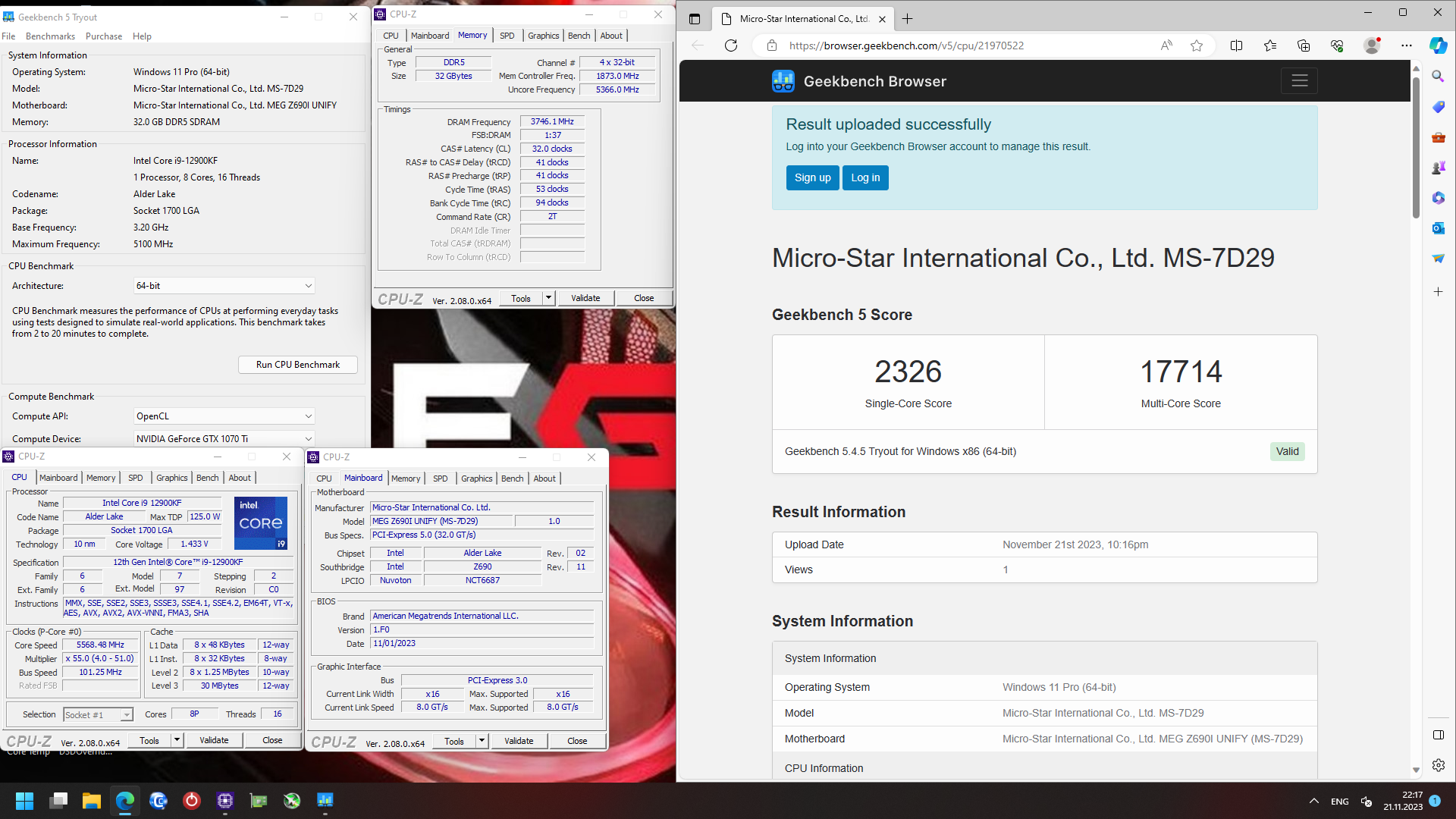Click Tools button in CPU-Z Mainboard window
1456x819 pixels.
coord(454,741)
